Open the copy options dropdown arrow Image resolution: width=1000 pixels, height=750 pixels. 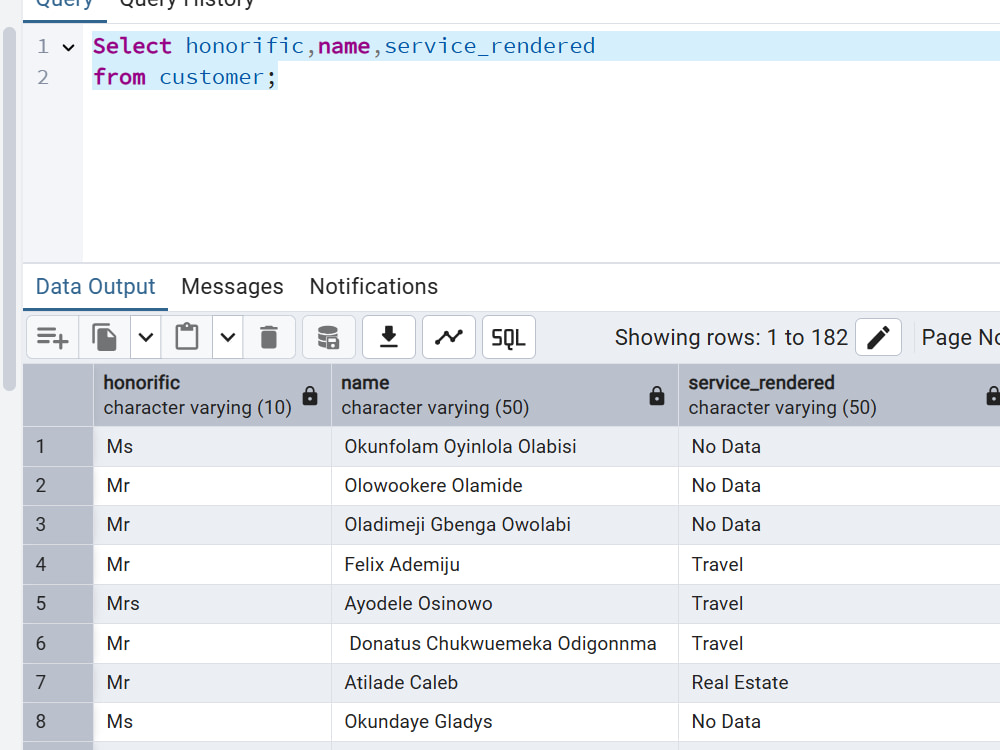pyautogui.click(x=146, y=337)
